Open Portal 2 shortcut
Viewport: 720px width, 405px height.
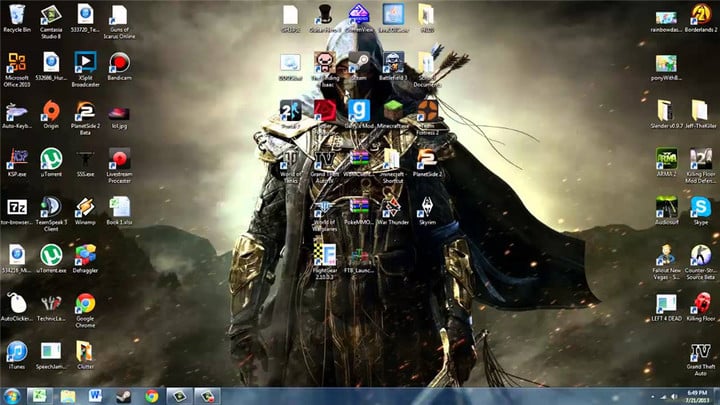291,114
